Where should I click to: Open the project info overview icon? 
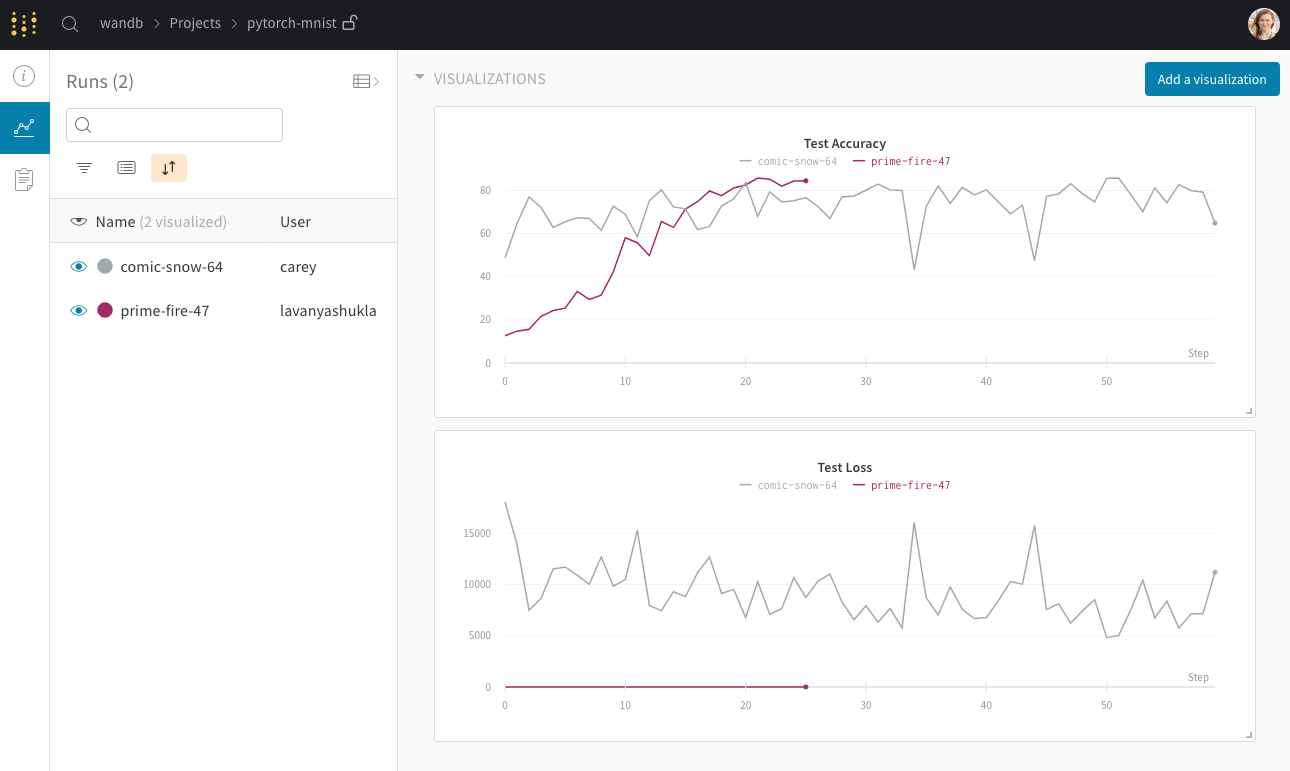coord(24,76)
